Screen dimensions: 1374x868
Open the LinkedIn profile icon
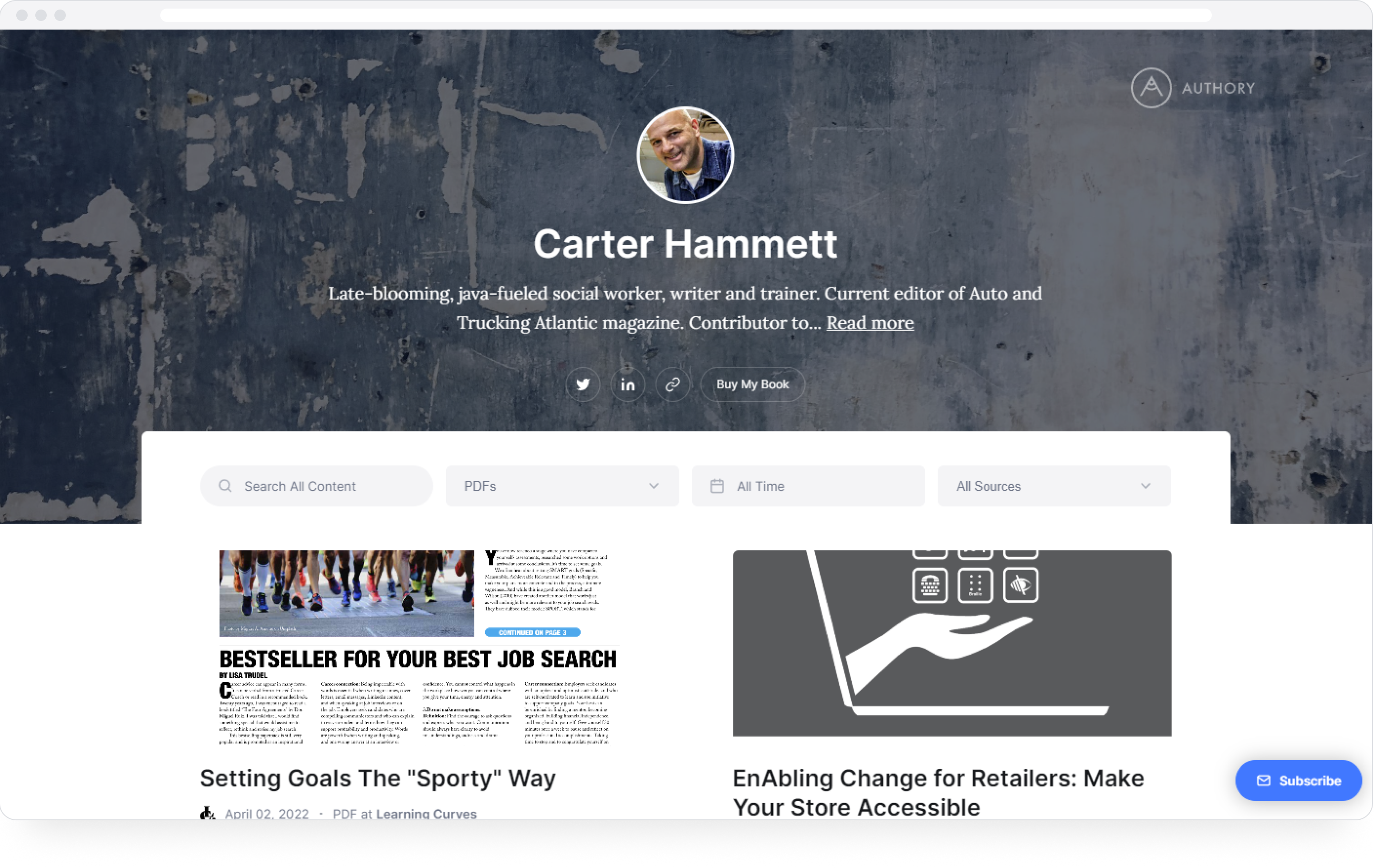(628, 384)
